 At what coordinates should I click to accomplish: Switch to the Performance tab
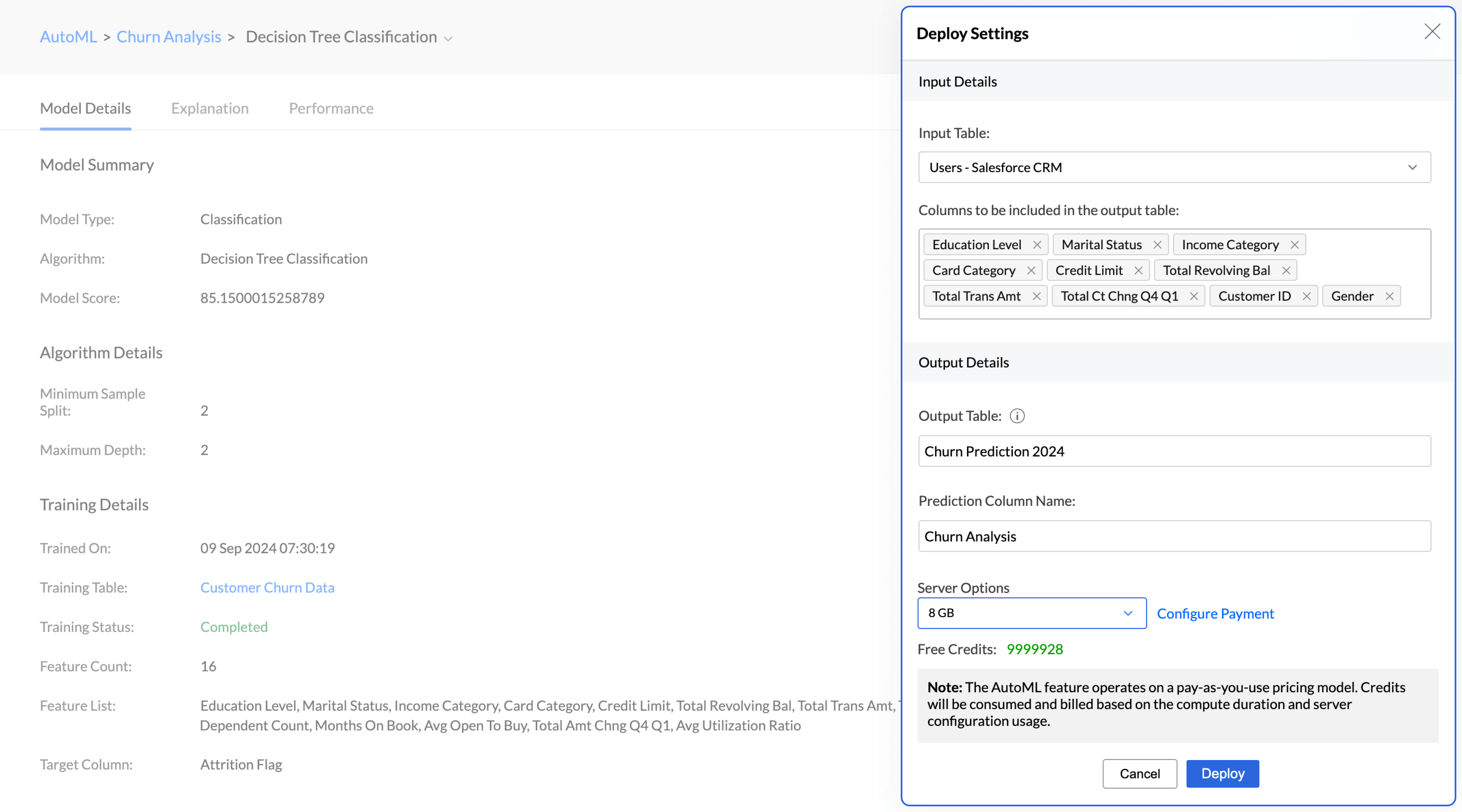[x=331, y=108]
